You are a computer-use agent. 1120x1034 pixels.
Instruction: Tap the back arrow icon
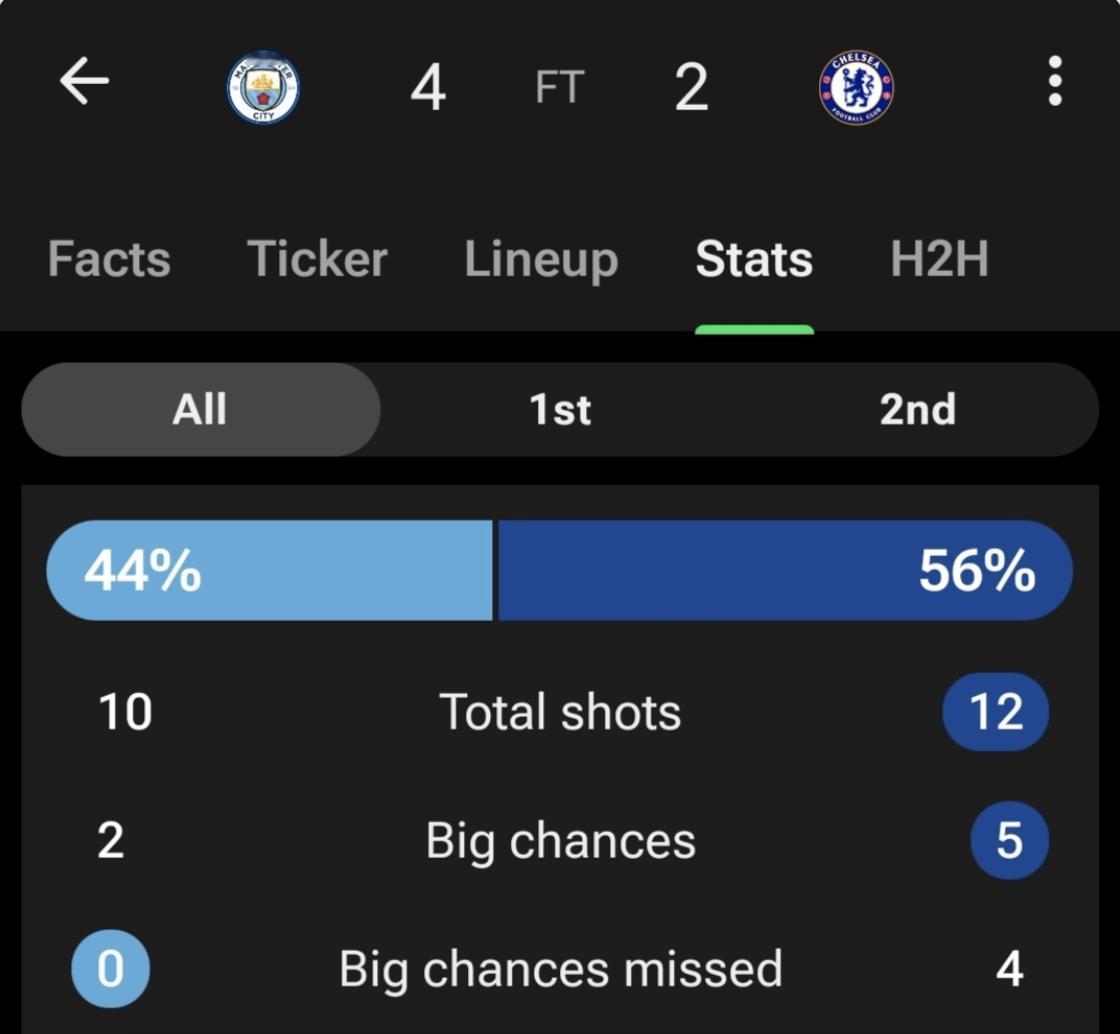[84, 81]
